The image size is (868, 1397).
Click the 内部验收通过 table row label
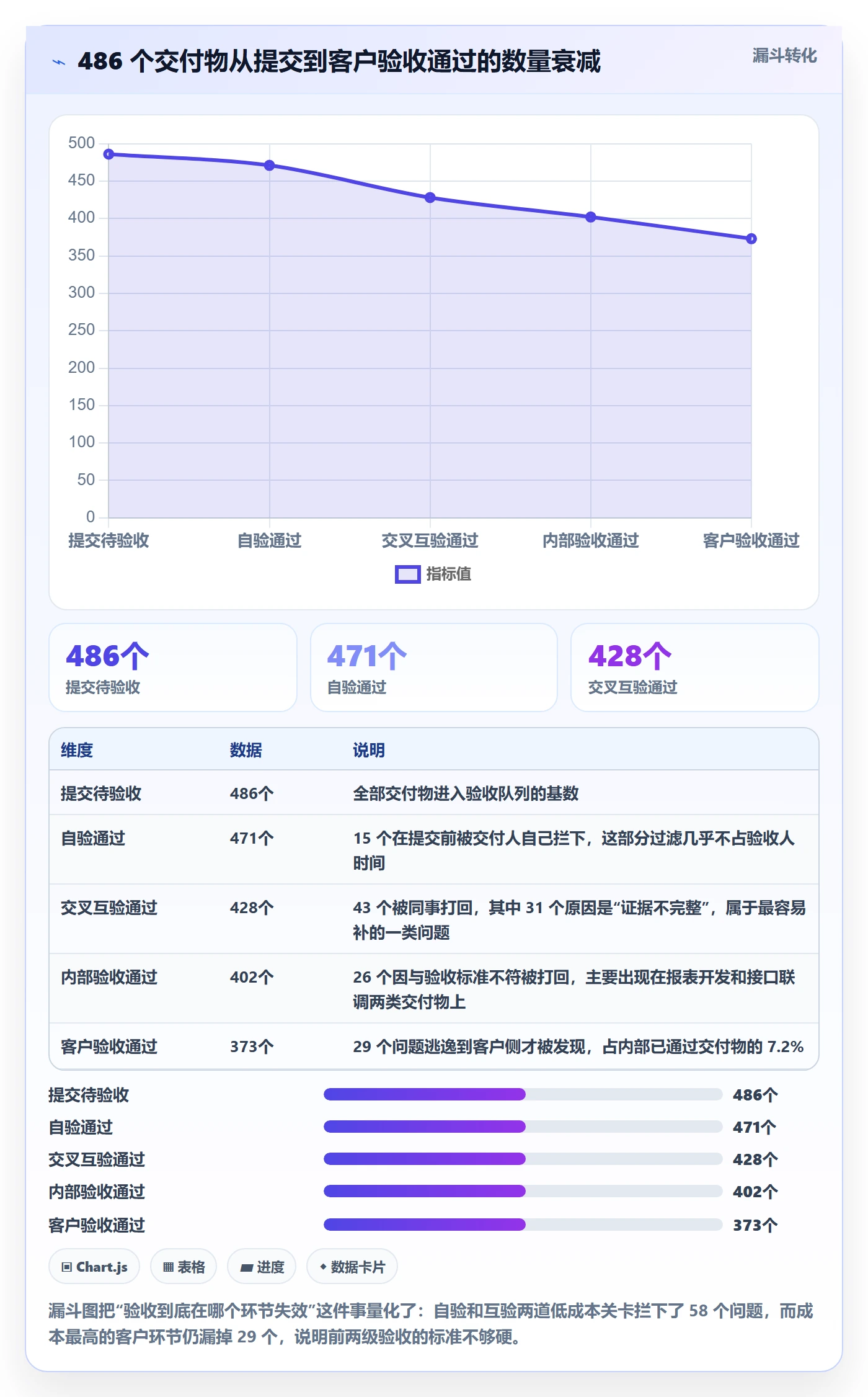click(109, 977)
